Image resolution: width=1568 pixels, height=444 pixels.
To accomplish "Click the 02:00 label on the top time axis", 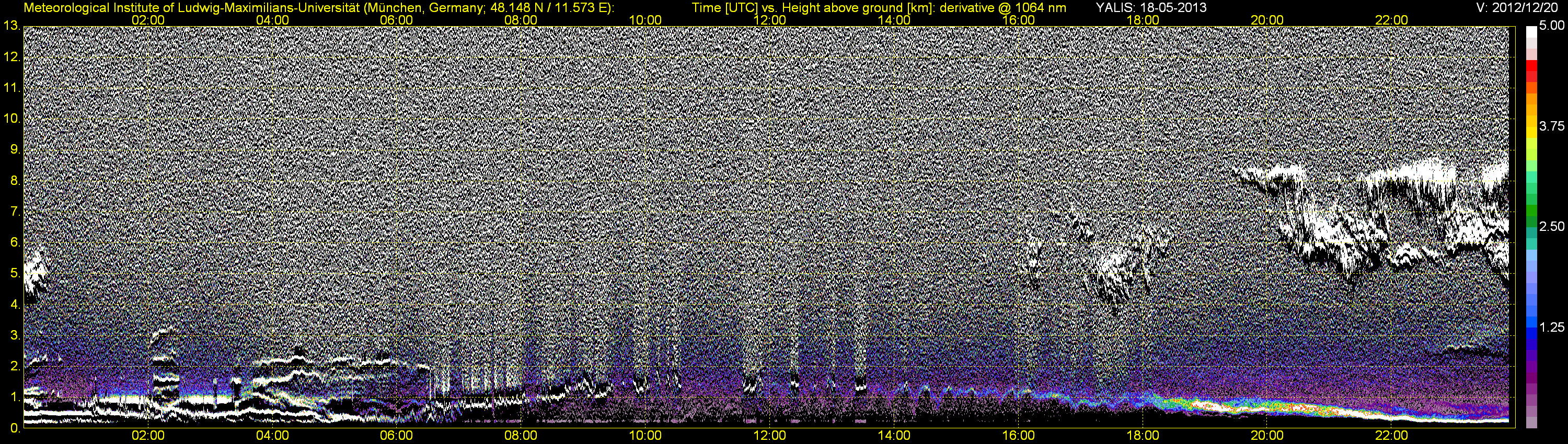I will (148, 20).
